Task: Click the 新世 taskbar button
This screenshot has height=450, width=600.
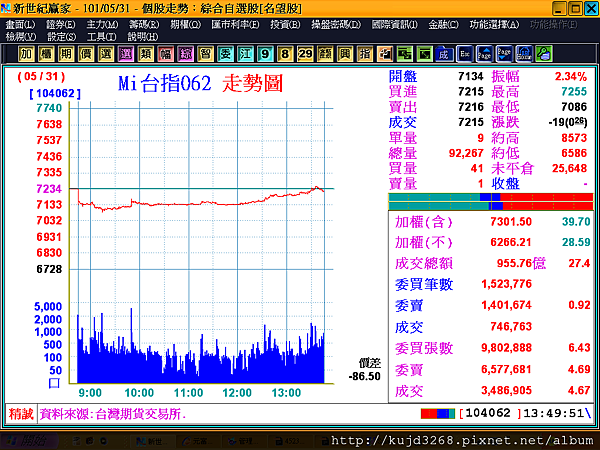Action: pos(152,442)
